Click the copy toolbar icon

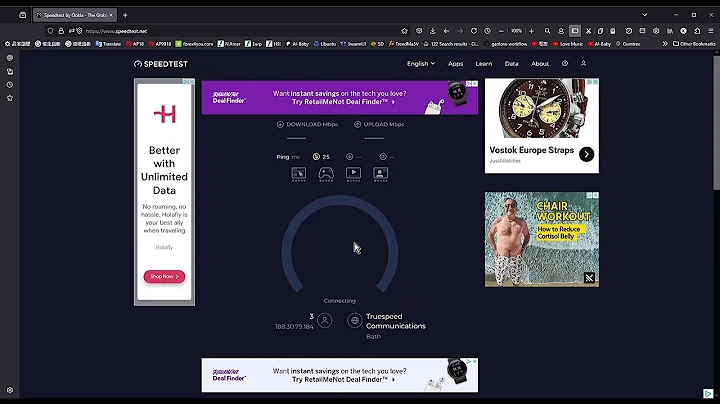tap(600, 31)
